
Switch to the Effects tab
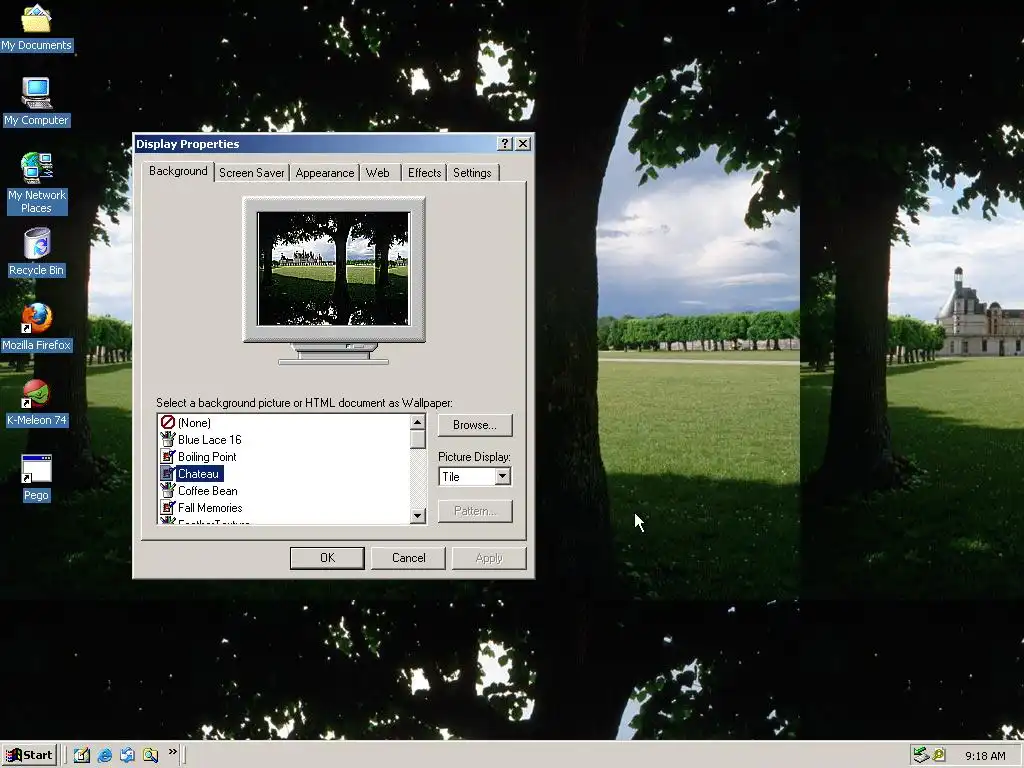coord(424,172)
